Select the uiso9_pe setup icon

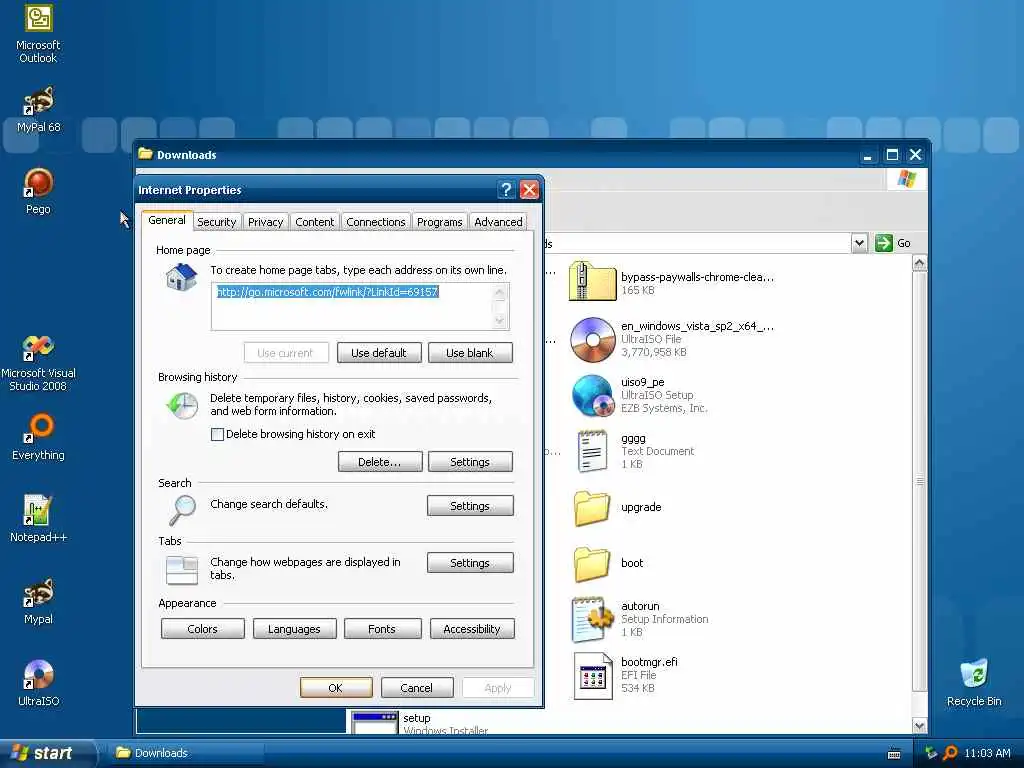pyautogui.click(x=592, y=395)
